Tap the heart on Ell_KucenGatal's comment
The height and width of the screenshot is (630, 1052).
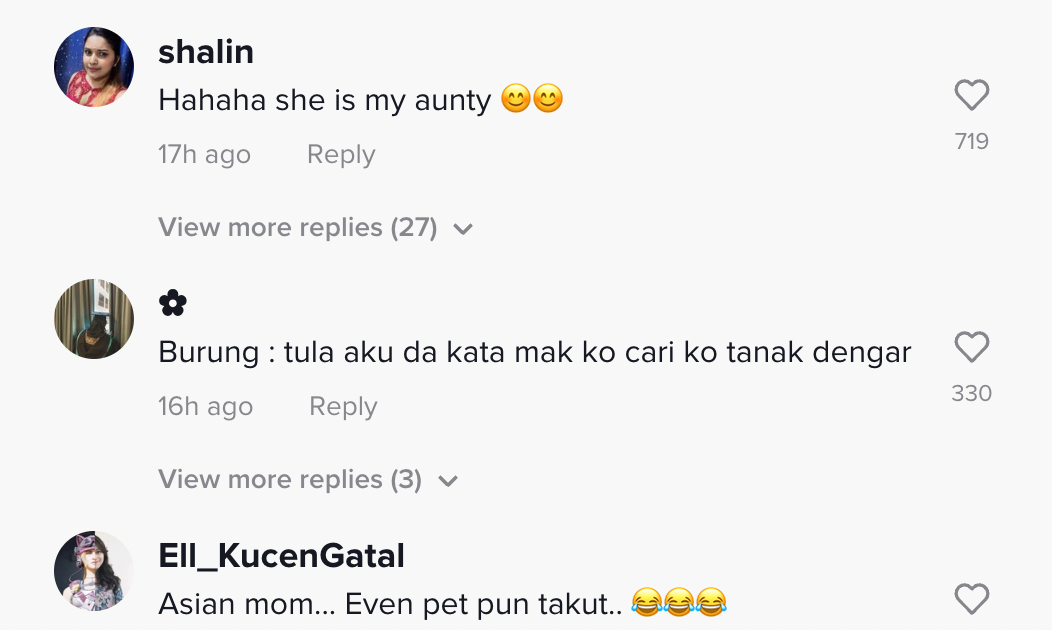tap(971, 599)
